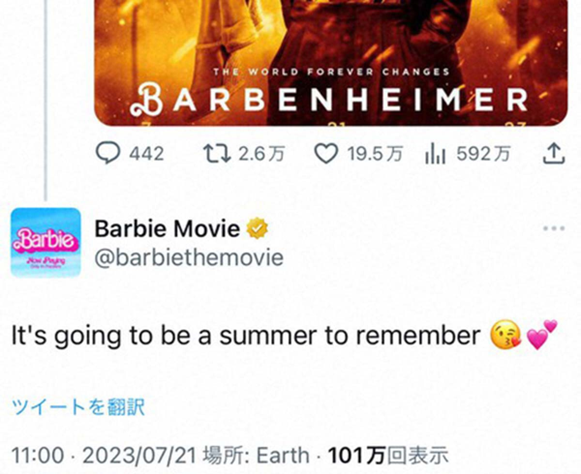Open the @barbiethemovie handle link
The width and height of the screenshot is (581, 474).
pos(189,257)
